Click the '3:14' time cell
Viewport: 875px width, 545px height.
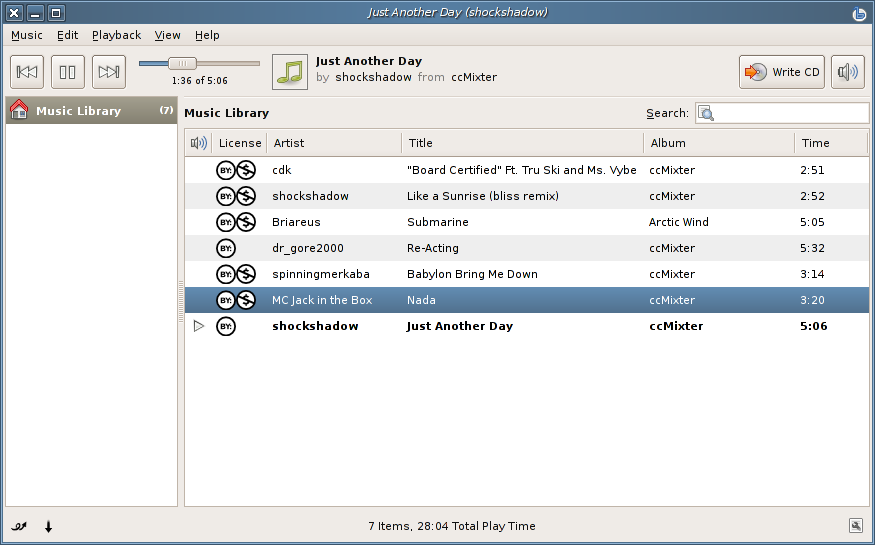click(812, 274)
